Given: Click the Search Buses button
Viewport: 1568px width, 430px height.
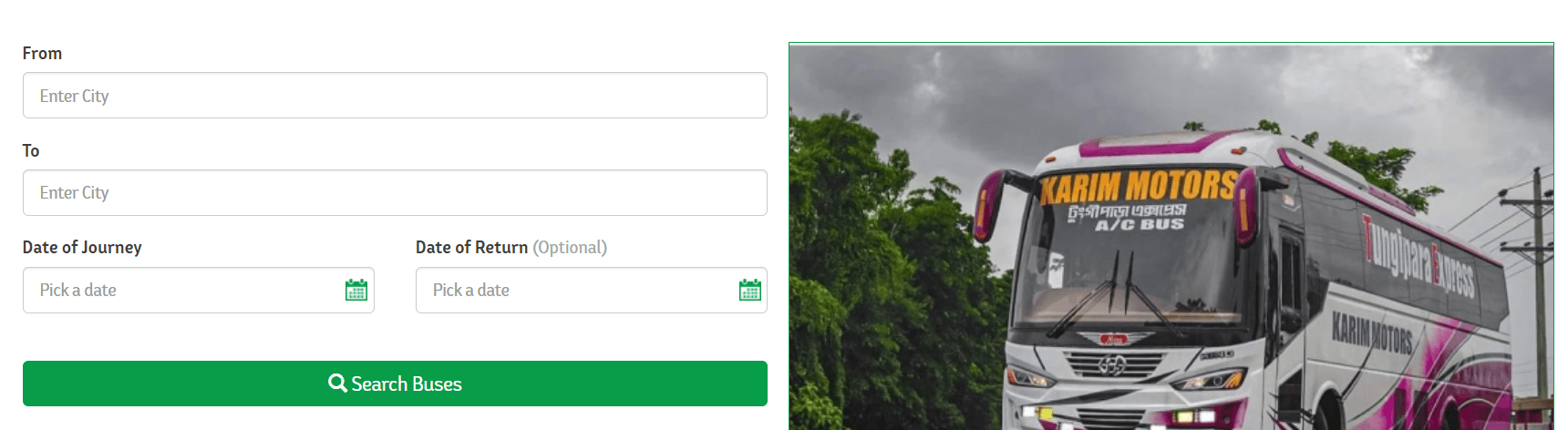Looking at the screenshot, I should [395, 384].
